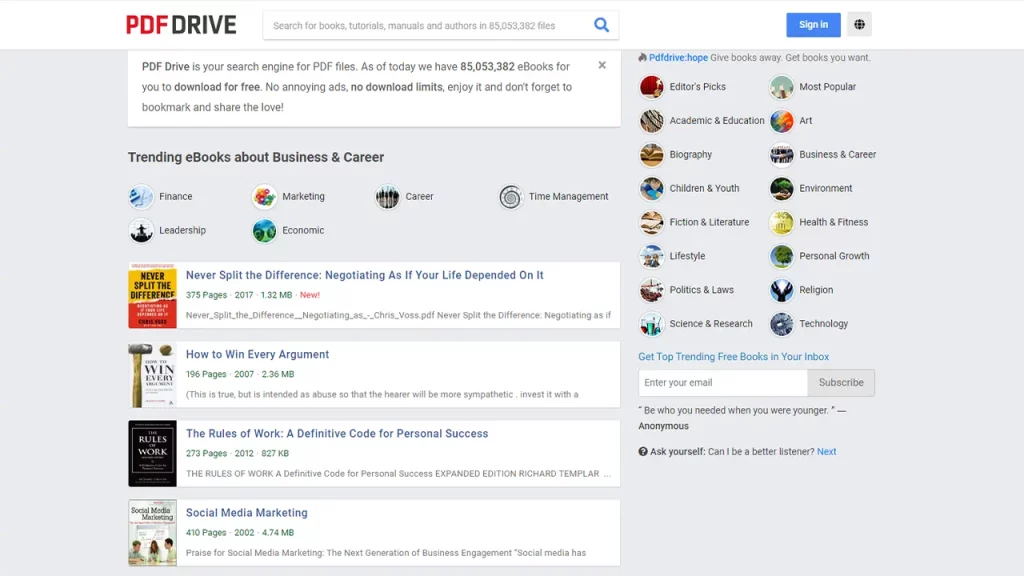Image resolution: width=1024 pixels, height=576 pixels.
Task: Open How to Win Every Argument cover
Action: tap(152, 375)
